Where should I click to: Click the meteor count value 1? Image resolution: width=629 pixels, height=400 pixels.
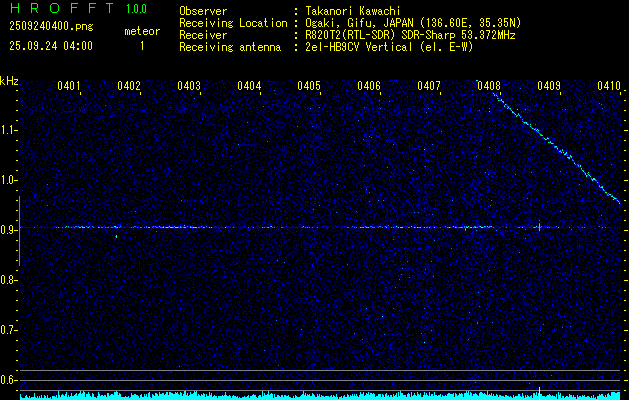142,46
